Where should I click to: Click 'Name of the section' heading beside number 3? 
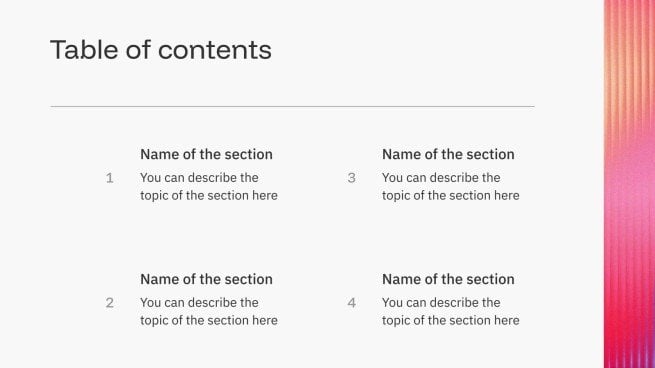tap(448, 155)
